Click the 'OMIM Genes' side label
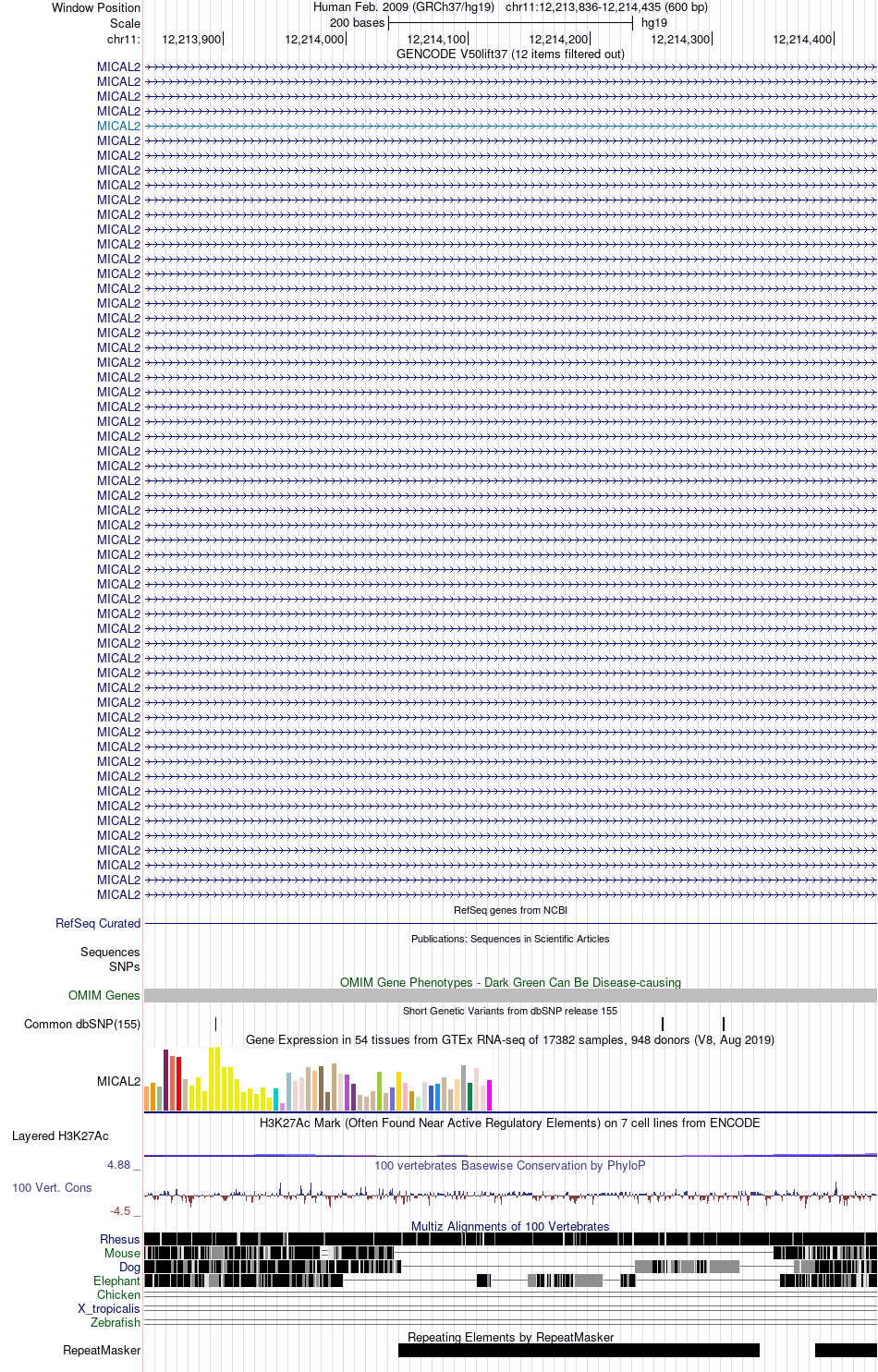Image resolution: width=878 pixels, height=1372 pixels. coord(104,995)
